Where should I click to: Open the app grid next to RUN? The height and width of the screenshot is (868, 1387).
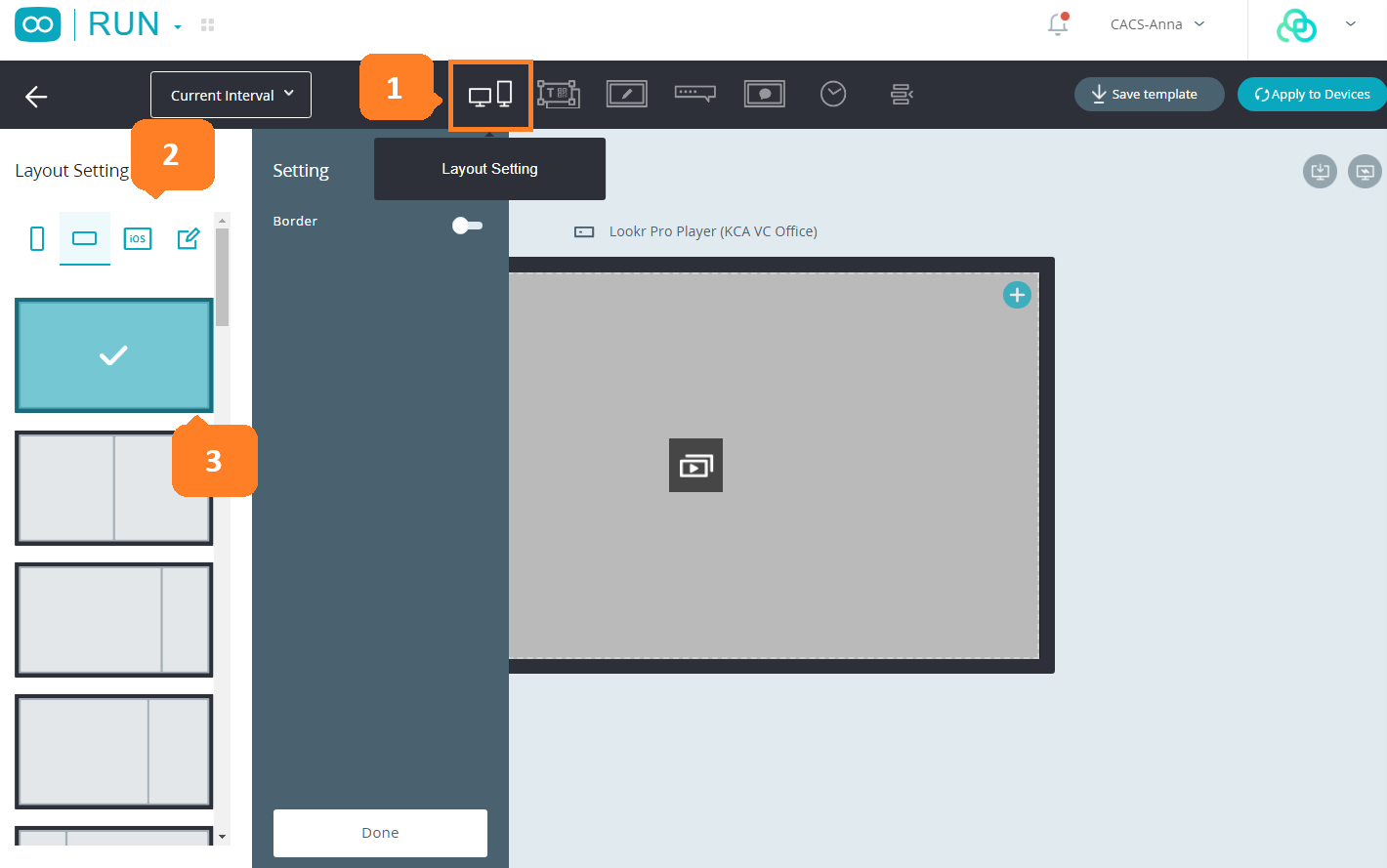point(207,25)
